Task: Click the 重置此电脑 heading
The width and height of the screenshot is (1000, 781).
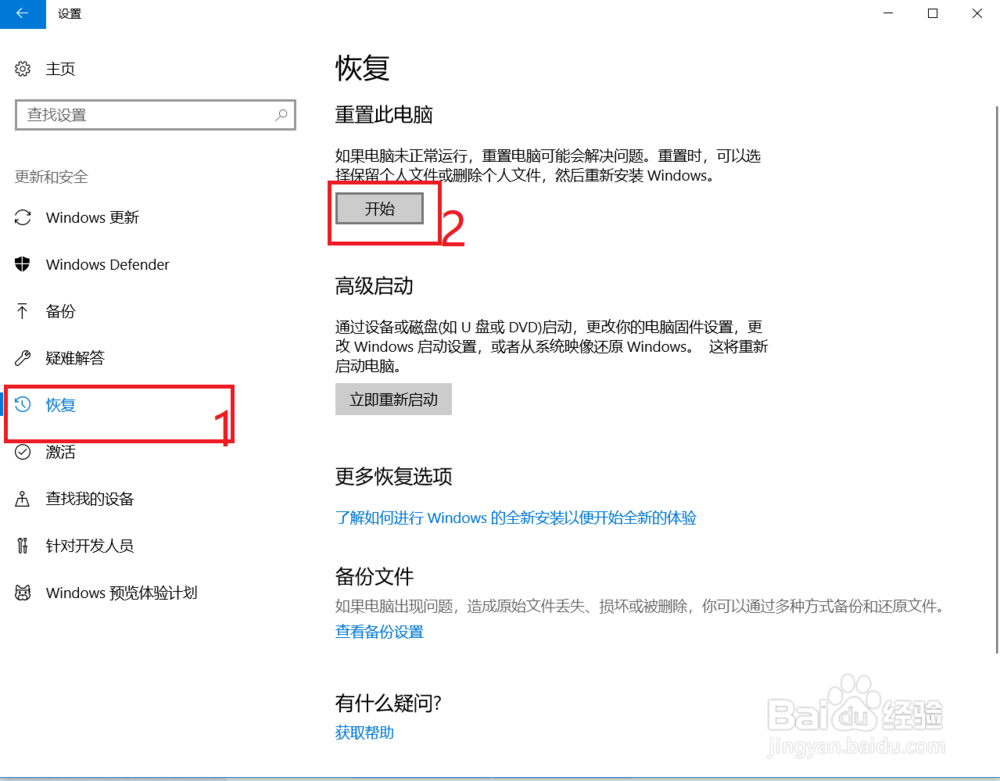Action: point(384,115)
